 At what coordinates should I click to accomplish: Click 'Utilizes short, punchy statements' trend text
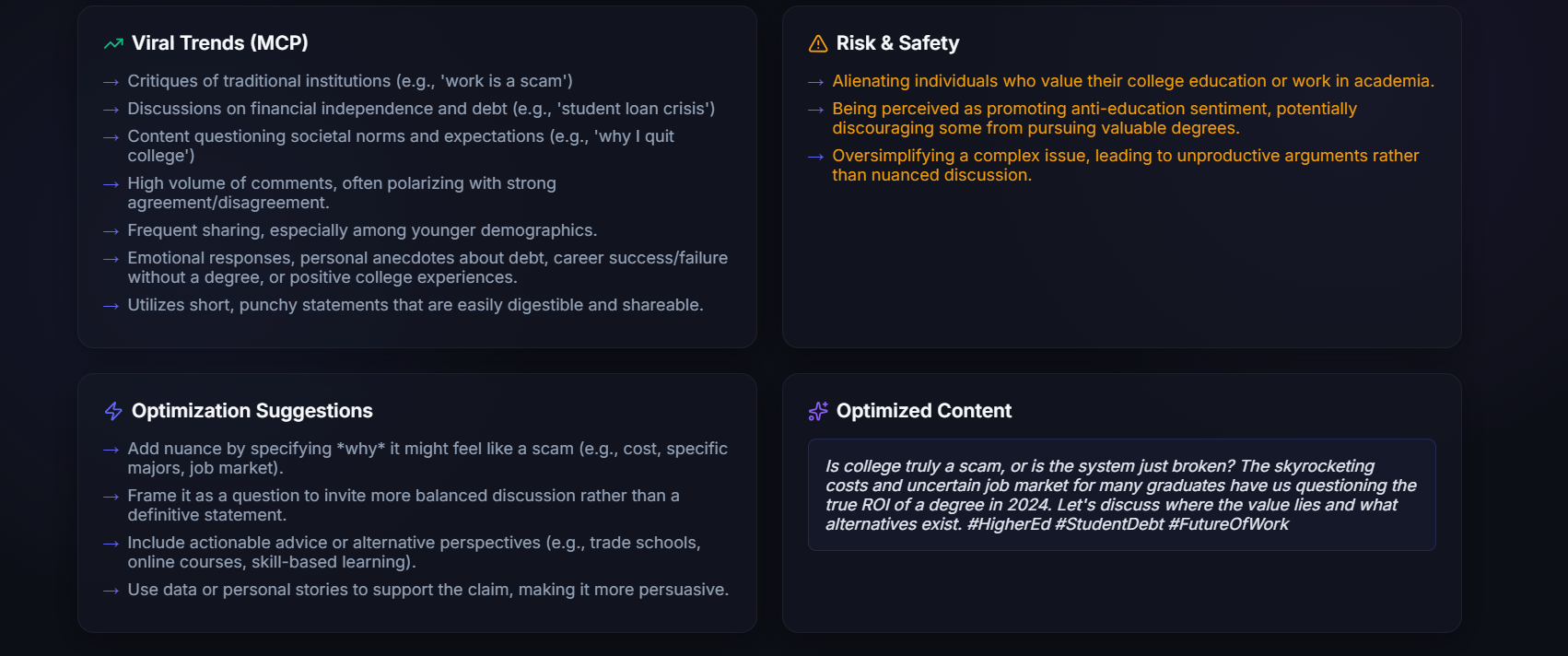415,305
